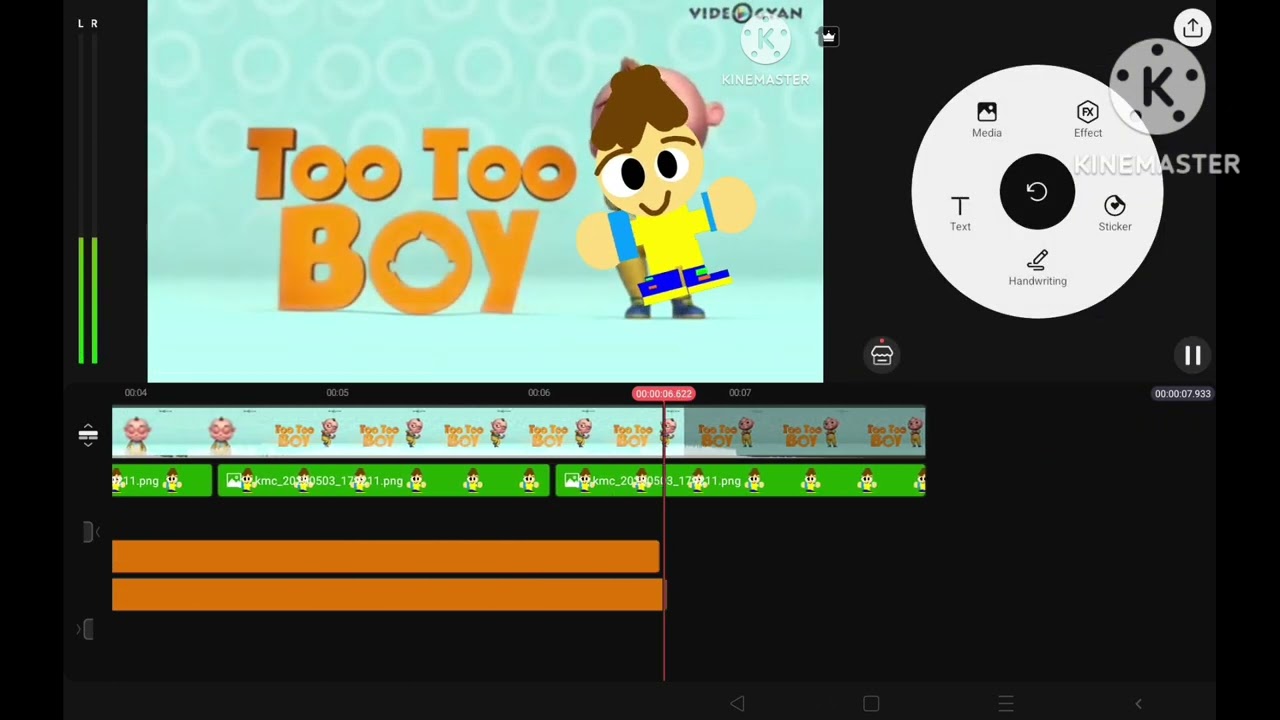Open the Handwriting tool
1280x720 pixels.
(1038, 268)
